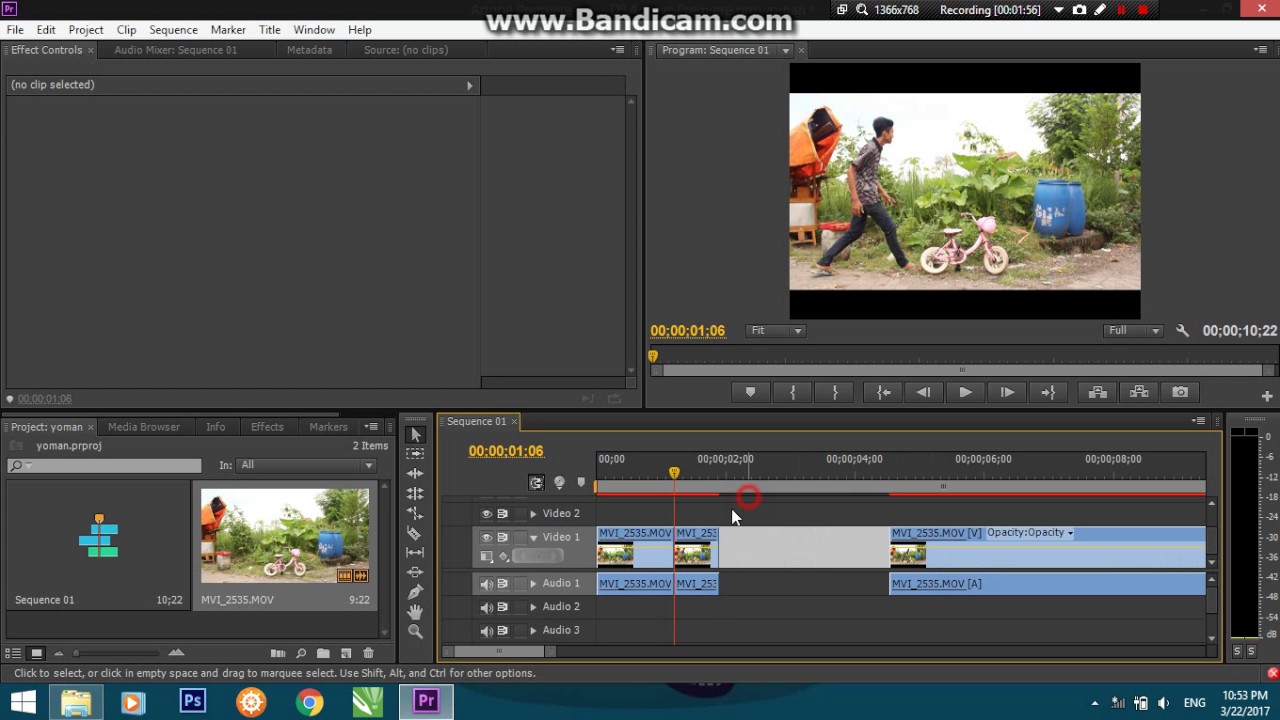Select the Slip tool

(x=415, y=553)
